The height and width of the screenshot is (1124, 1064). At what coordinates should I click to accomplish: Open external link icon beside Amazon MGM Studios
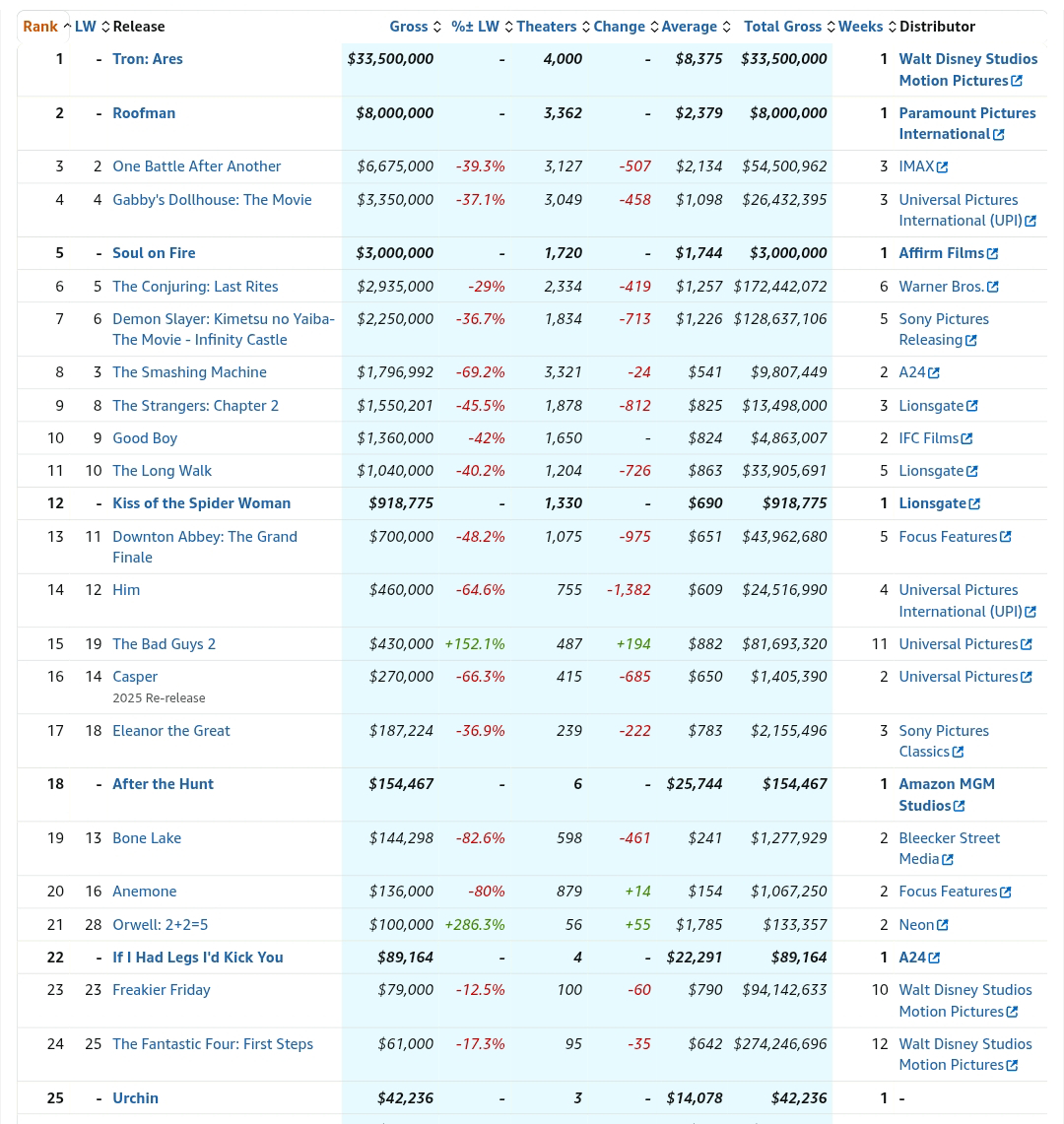pos(960,807)
